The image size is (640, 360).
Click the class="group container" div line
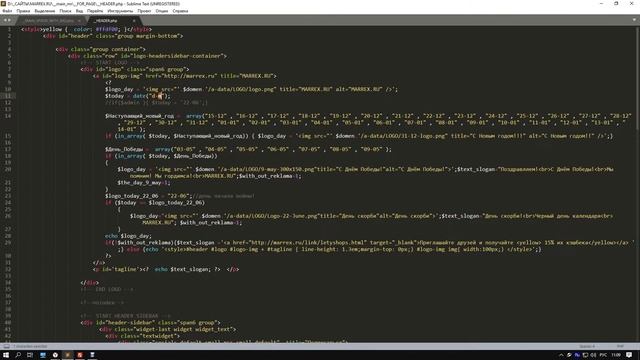click(100, 49)
